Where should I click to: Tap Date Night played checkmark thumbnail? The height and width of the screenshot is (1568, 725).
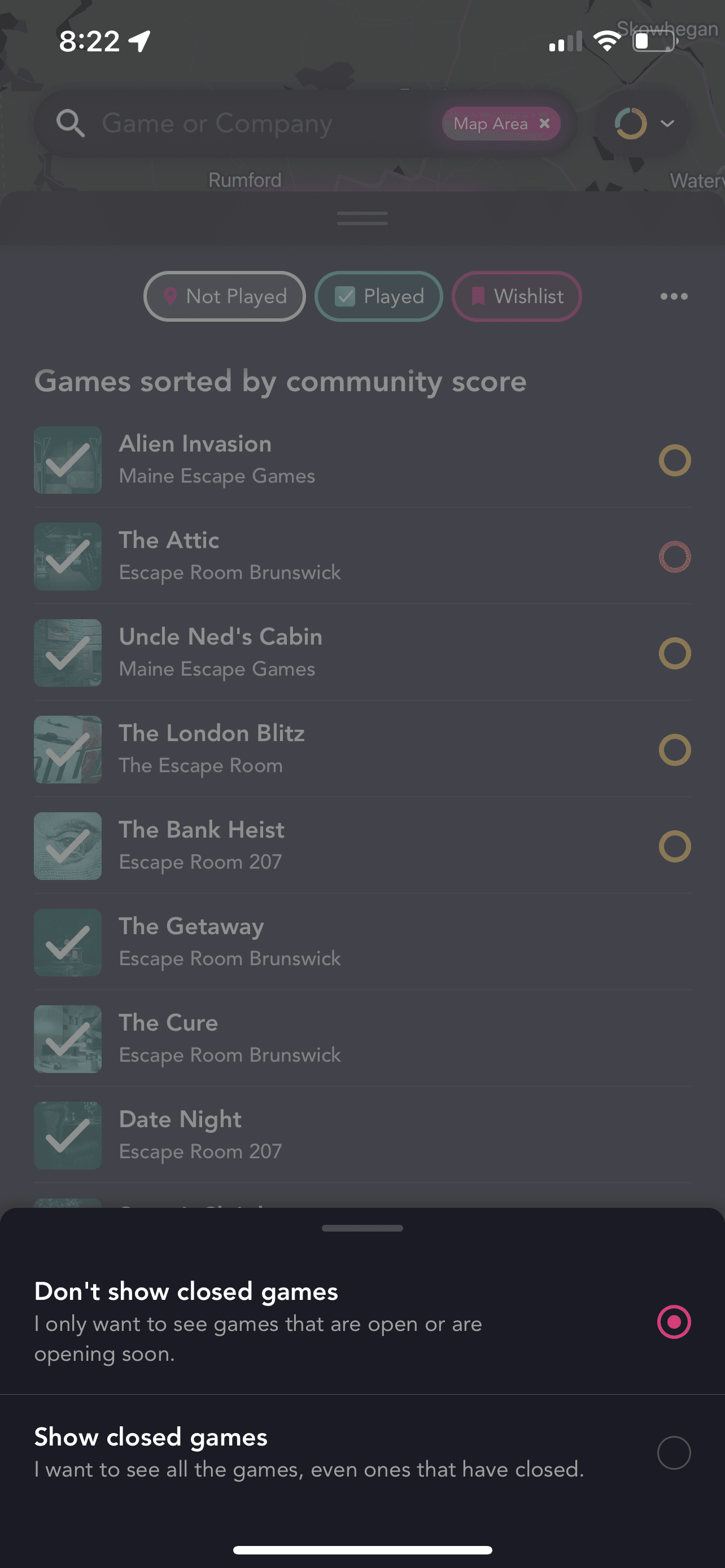coord(68,1135)
